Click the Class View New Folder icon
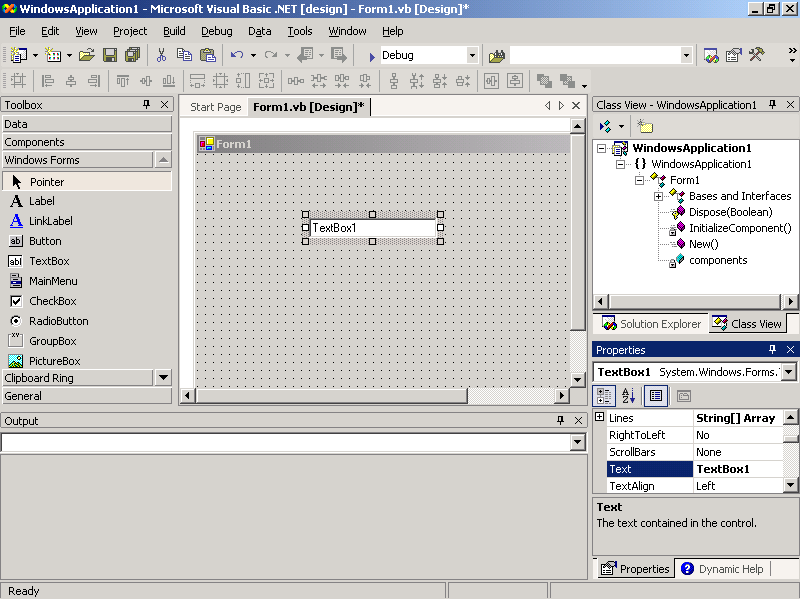 [645, 126]
